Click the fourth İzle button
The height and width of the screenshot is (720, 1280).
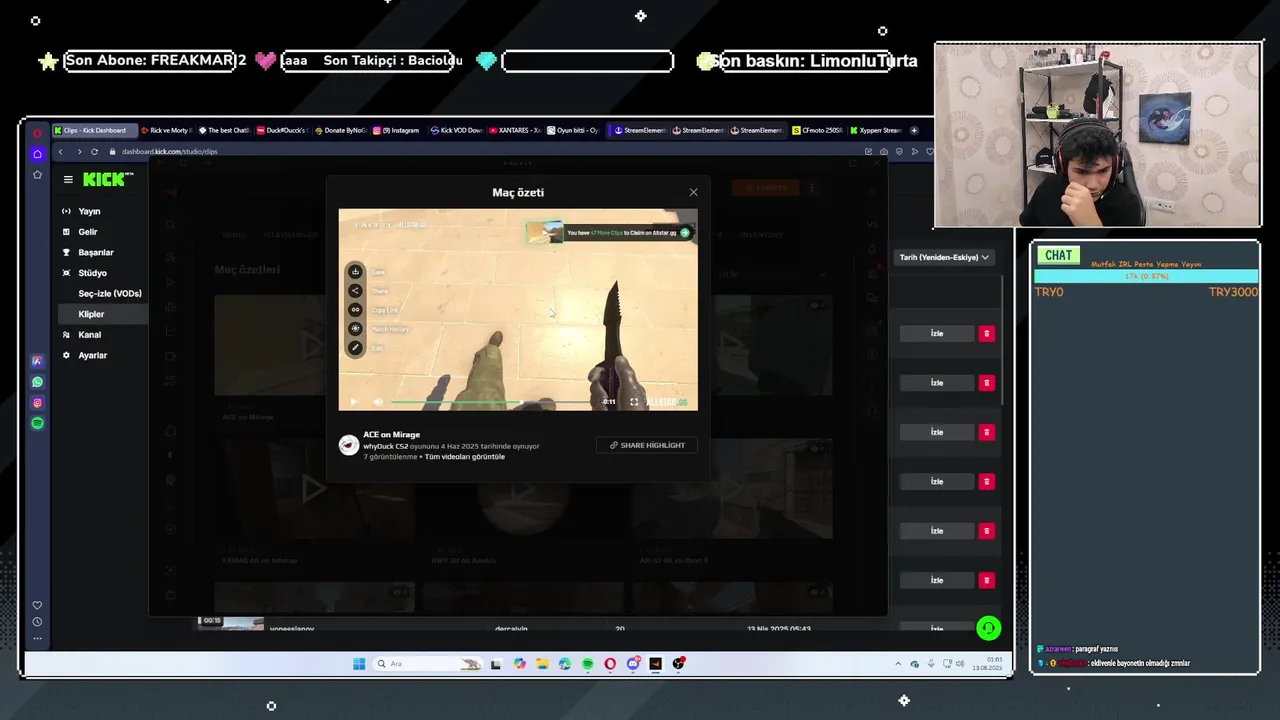coord(937,481)
